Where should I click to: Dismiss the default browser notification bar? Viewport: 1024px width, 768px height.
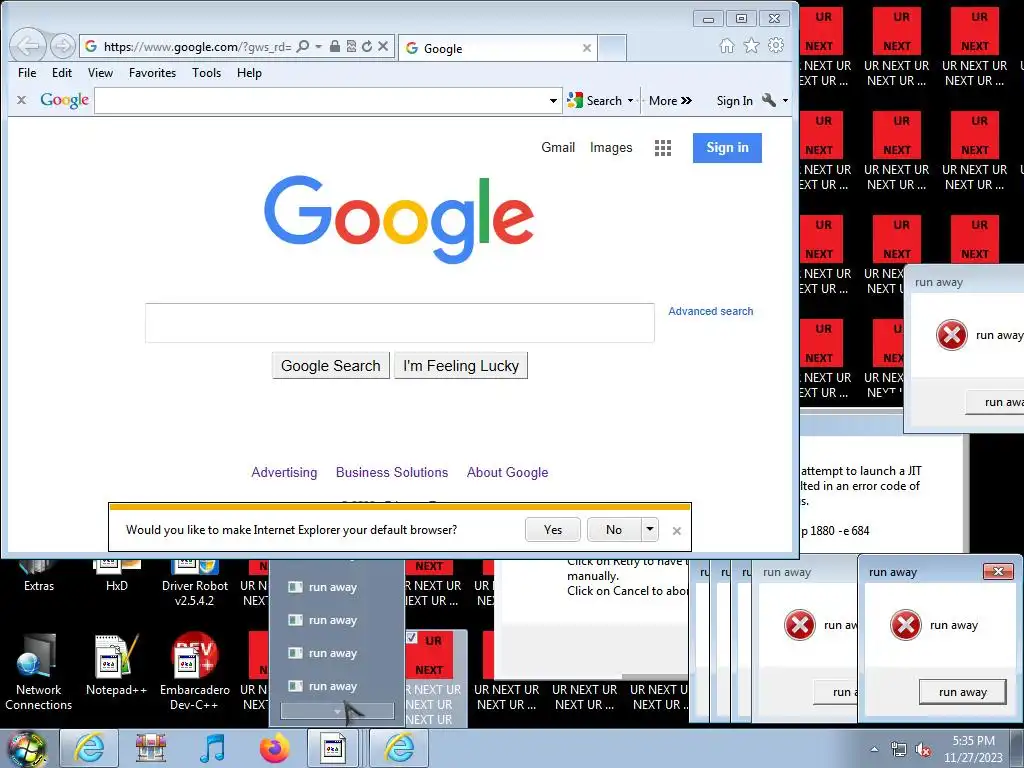677,531
